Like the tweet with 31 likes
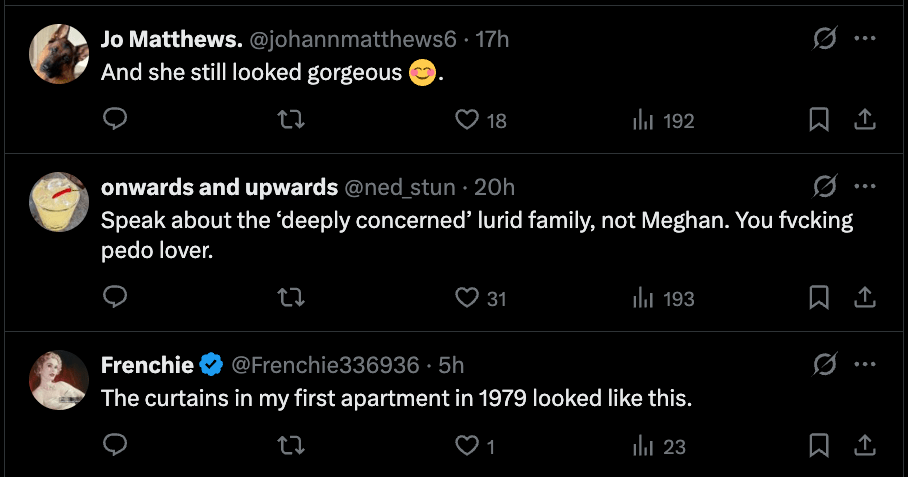The height and width of the screenshot is (477, 908). pyautogui.click(x=467, y=298)
